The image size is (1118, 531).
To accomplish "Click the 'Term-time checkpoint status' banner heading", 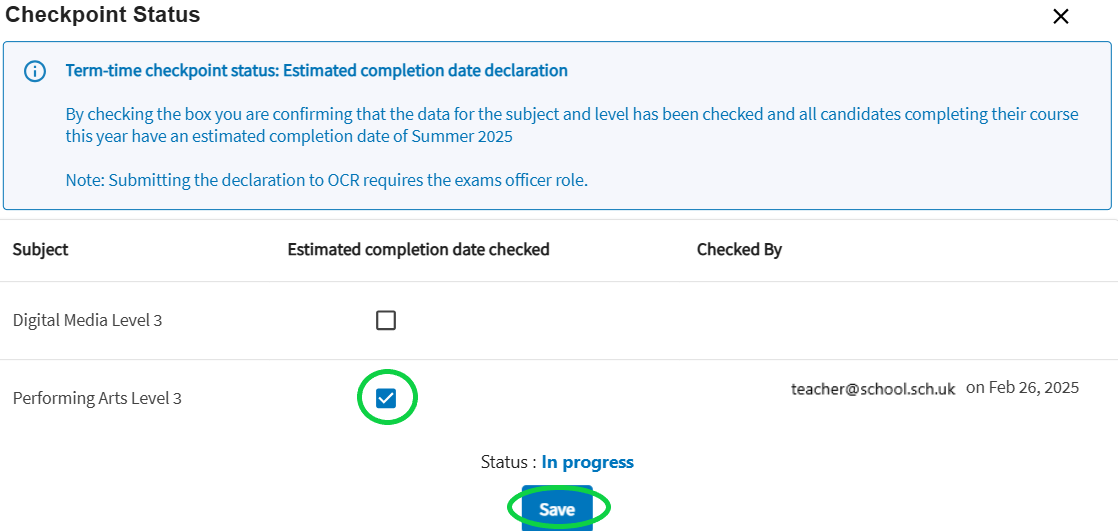I will pos(316,71).
